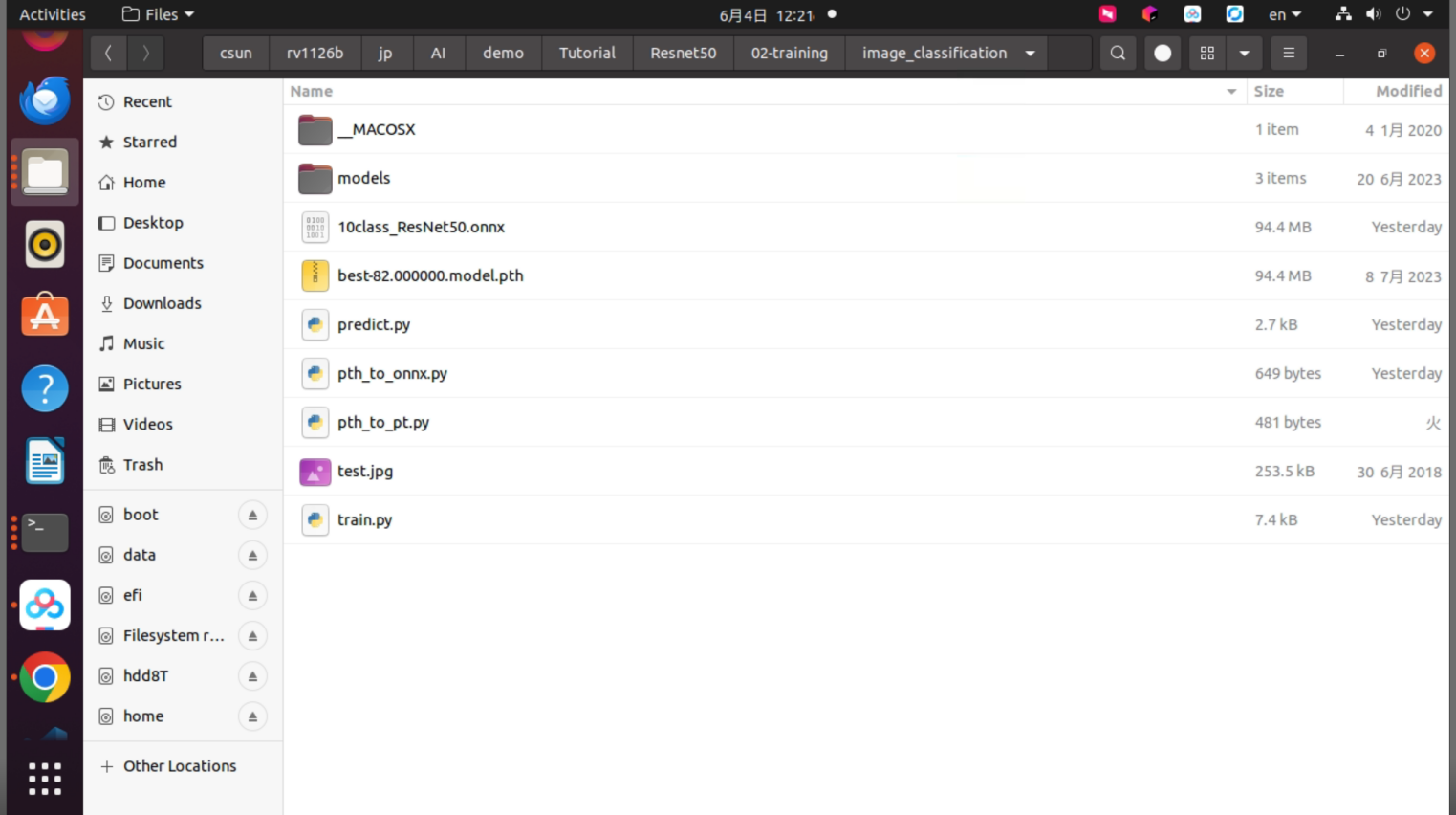The height and width of the screenshot is (815, 1456).
Task: Open the en input language menu
Action: click(1285, 14)
